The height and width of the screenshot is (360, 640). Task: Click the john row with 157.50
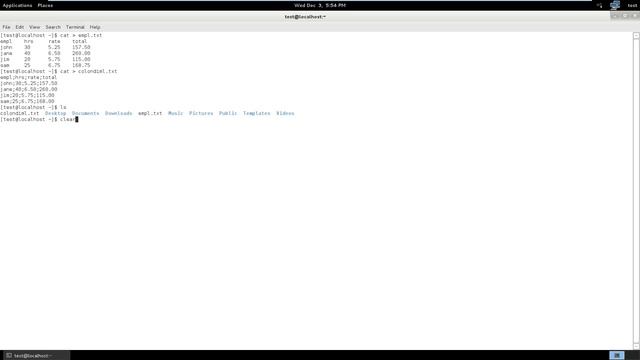45,47
